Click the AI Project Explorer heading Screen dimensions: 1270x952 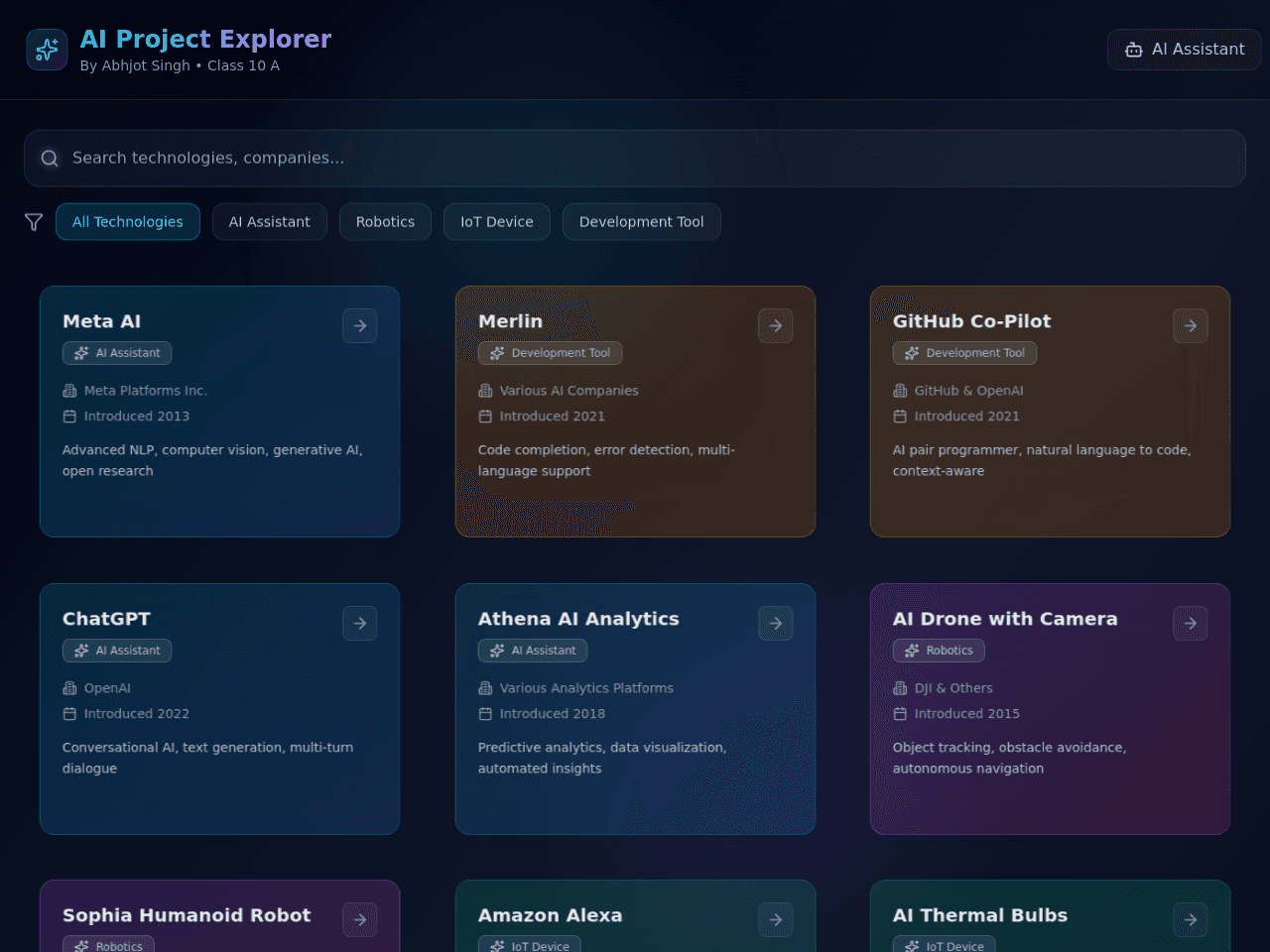pyautogui.click(x=206, y=39)
